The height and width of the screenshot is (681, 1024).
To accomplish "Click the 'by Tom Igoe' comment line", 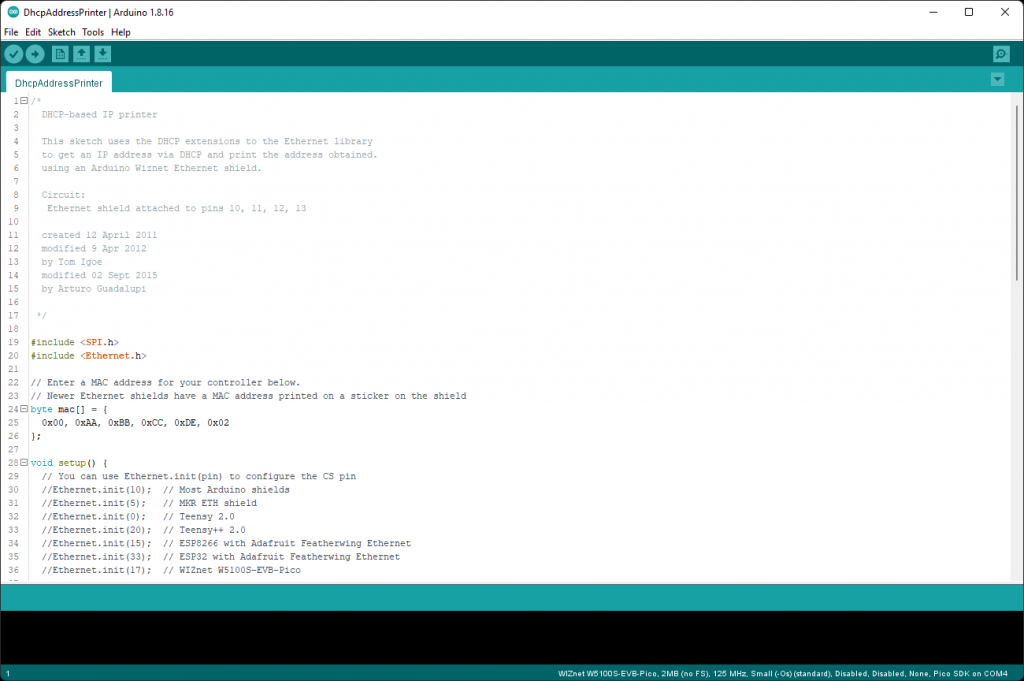I will tap(72, 262).
